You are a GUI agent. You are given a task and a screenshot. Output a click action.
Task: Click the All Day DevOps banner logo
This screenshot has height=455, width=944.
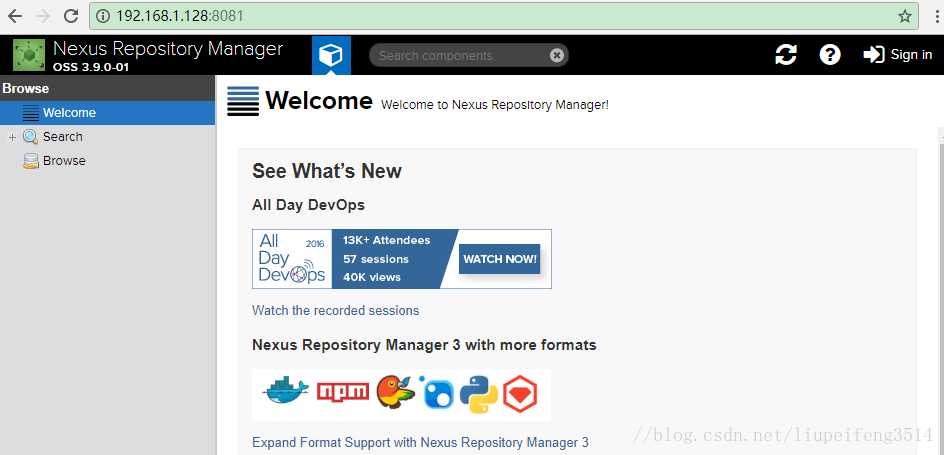point(292,259)
